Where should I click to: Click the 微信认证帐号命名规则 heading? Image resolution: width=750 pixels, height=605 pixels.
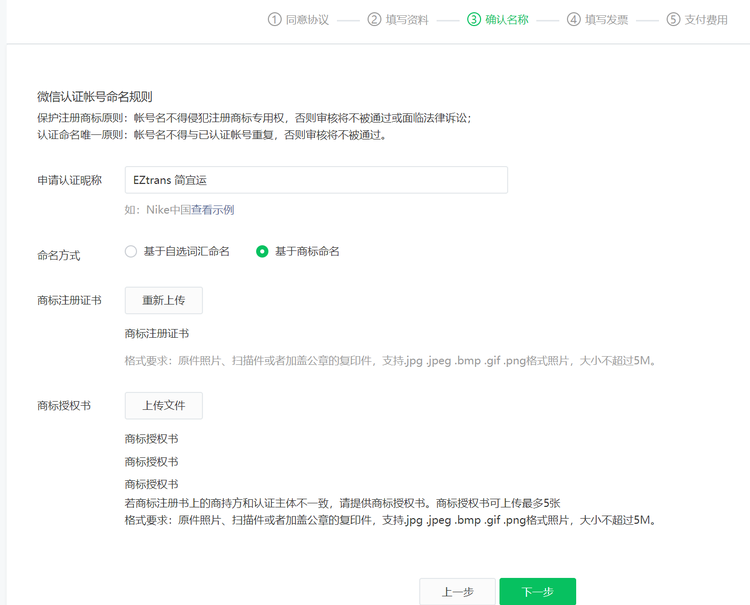point(95,97)
